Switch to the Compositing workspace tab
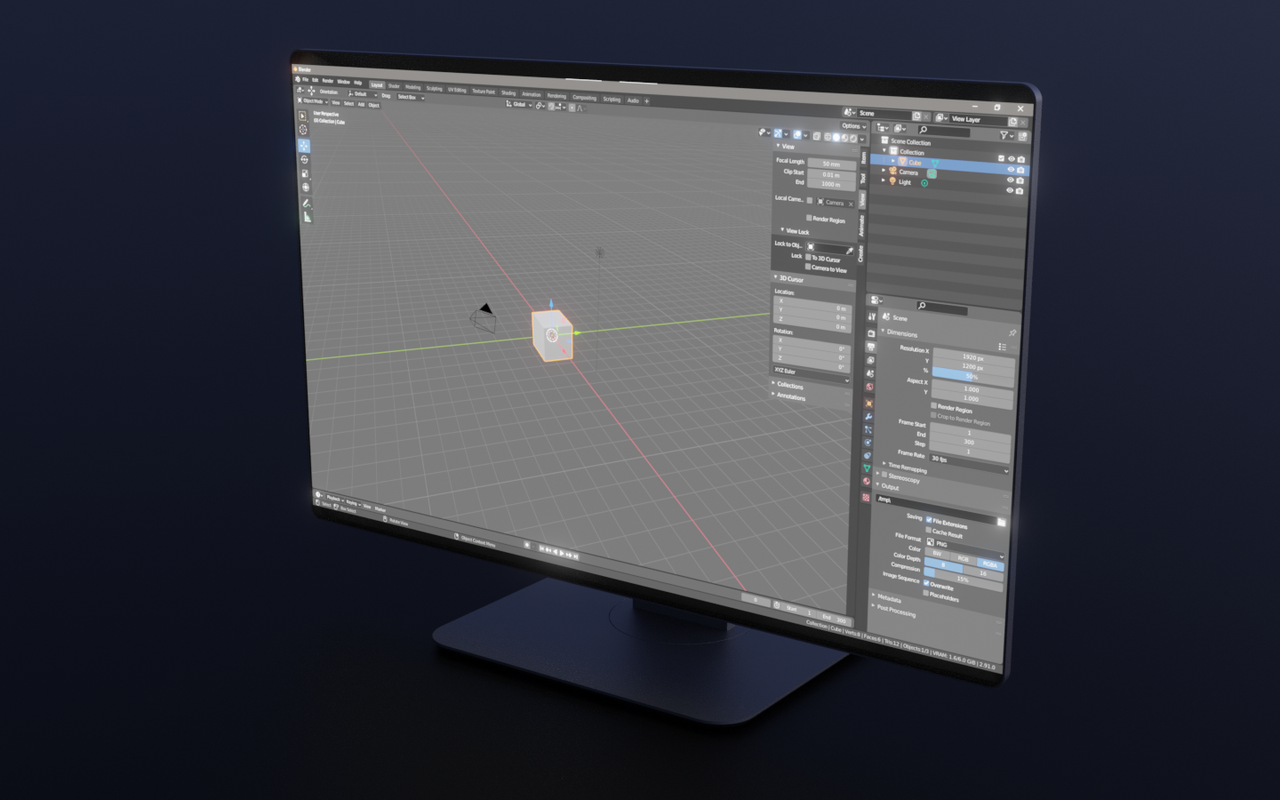1280x800 pixels. (x=584, y=98)
